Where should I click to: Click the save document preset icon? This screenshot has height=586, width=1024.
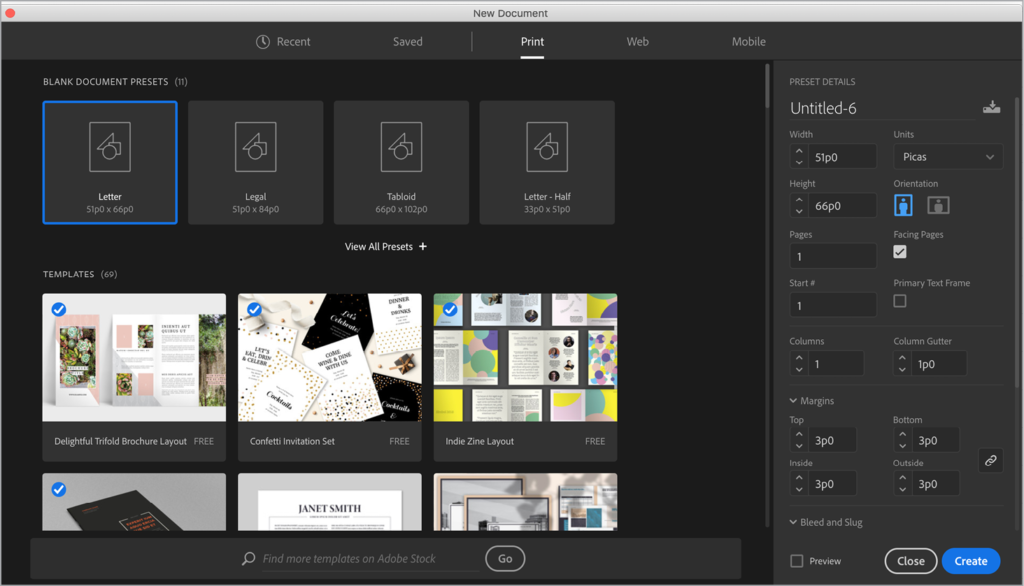click(991, 108)
